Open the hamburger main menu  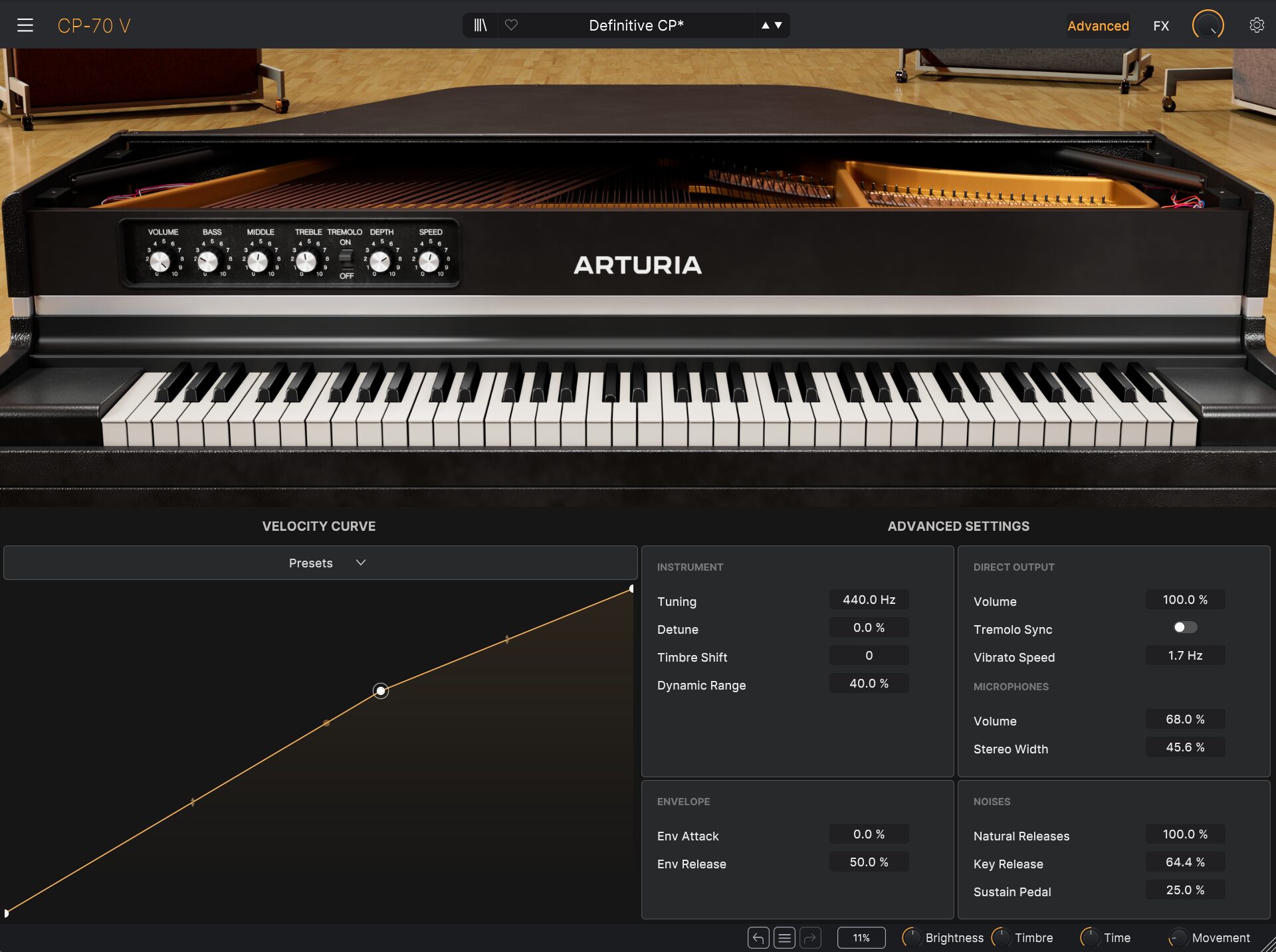25,25
